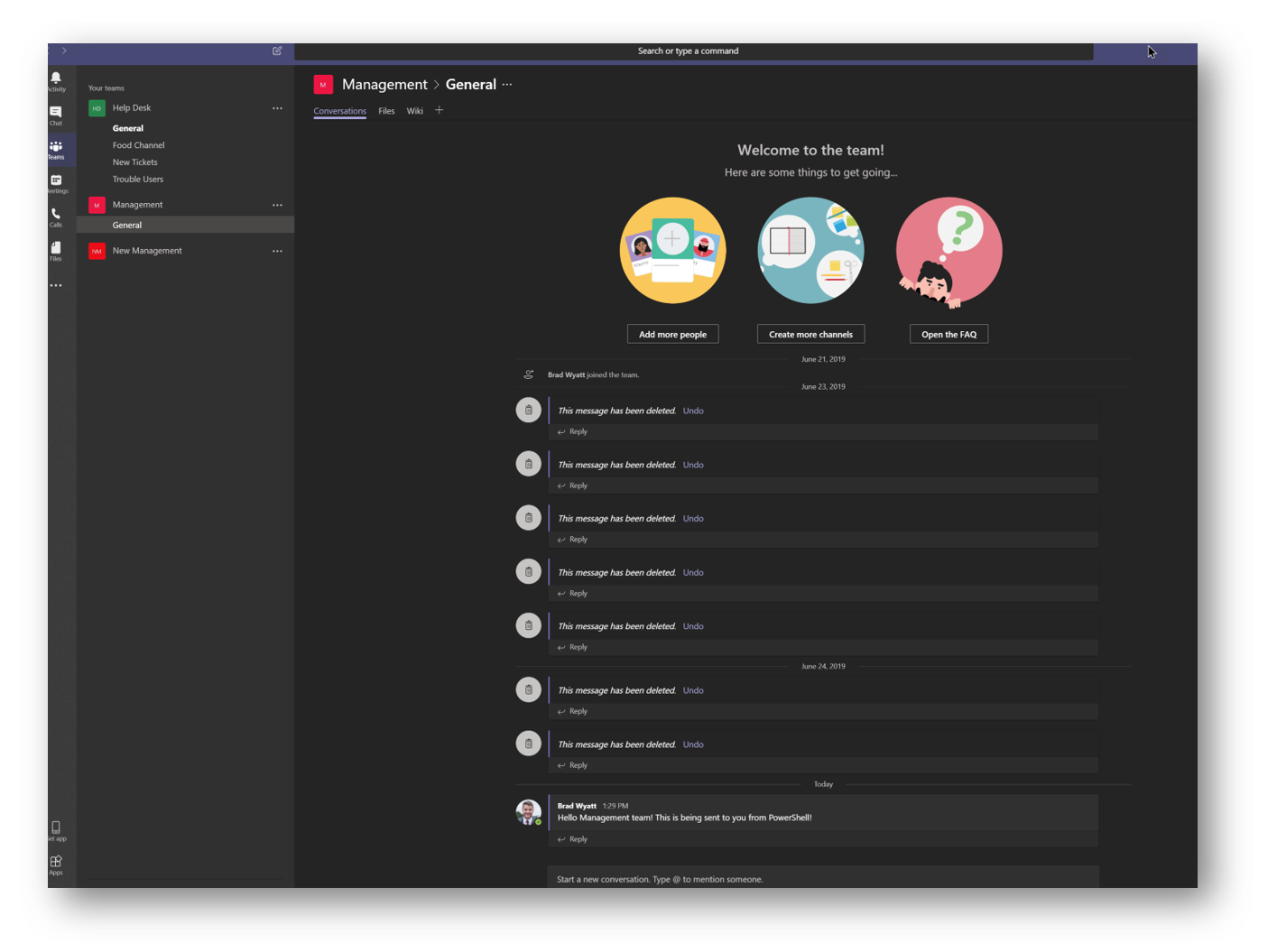The height and width of the screenshot is (952, 1268).
Task: Click Undo on last June 23 deleted message
Action: 693,626
